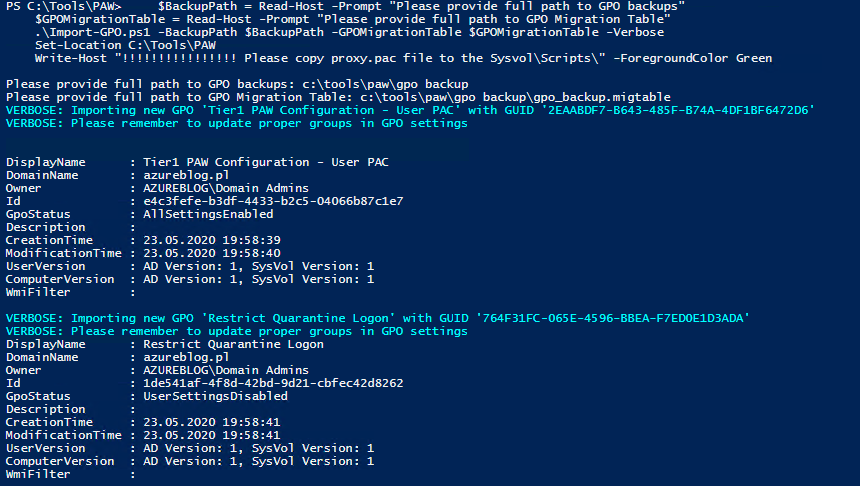Image resolution: width=860 pixels, height=486 pixels.
Task: Click the verbose line importing 'Restrict Quarantine Logon'
Action: point(378,318)
